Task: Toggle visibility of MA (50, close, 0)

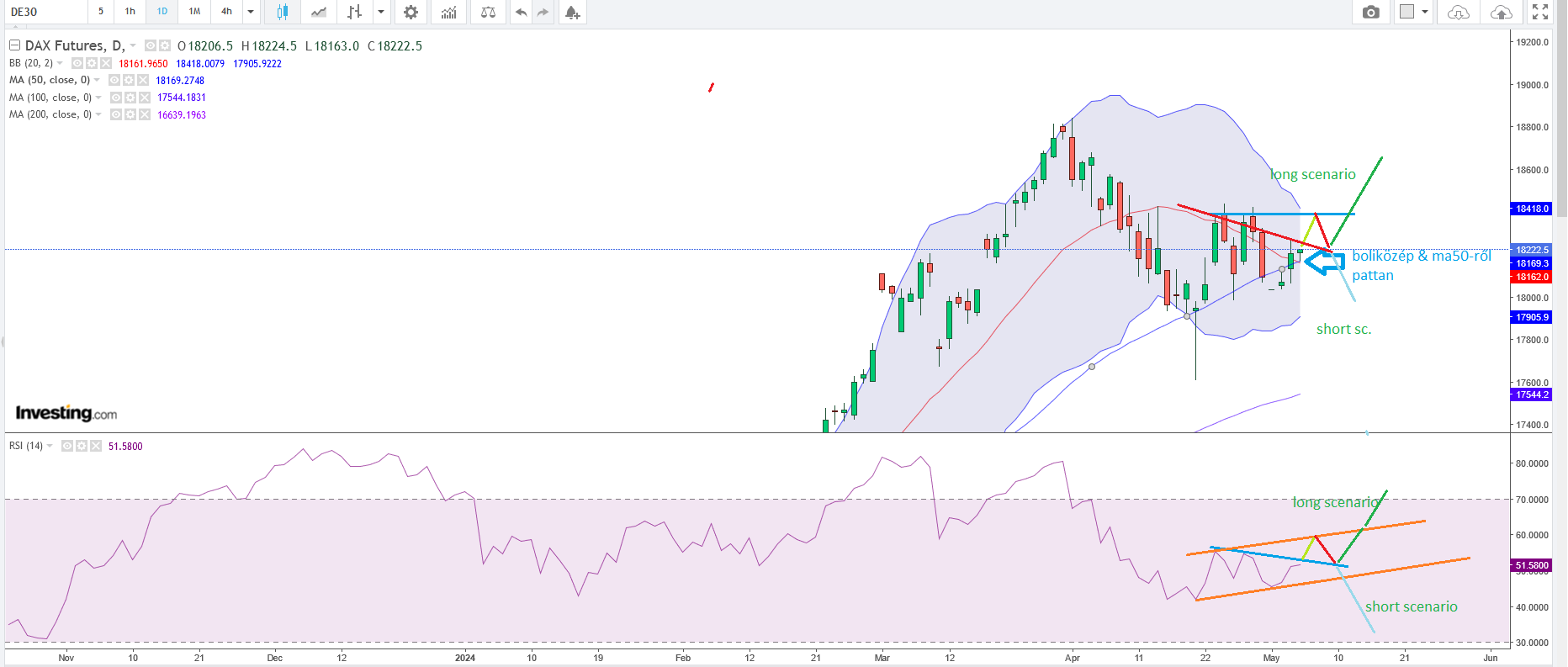Action: pyautogui.click(x=114, y=80)
